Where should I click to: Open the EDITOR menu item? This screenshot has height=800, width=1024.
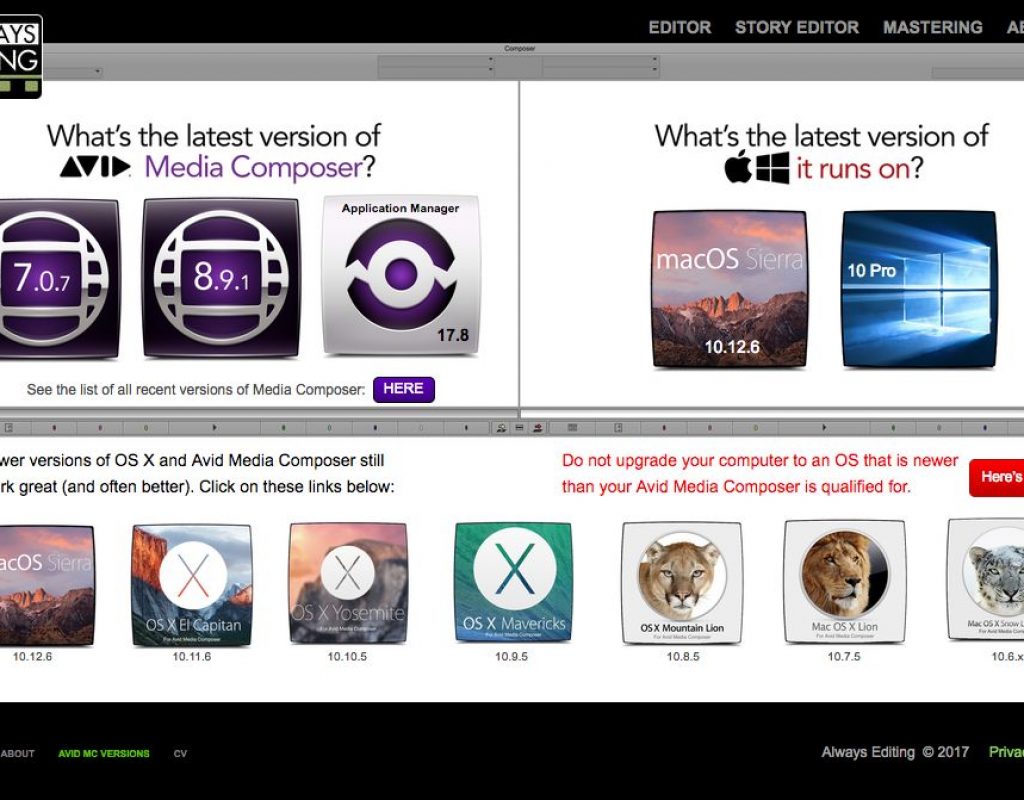coord(680,27)
